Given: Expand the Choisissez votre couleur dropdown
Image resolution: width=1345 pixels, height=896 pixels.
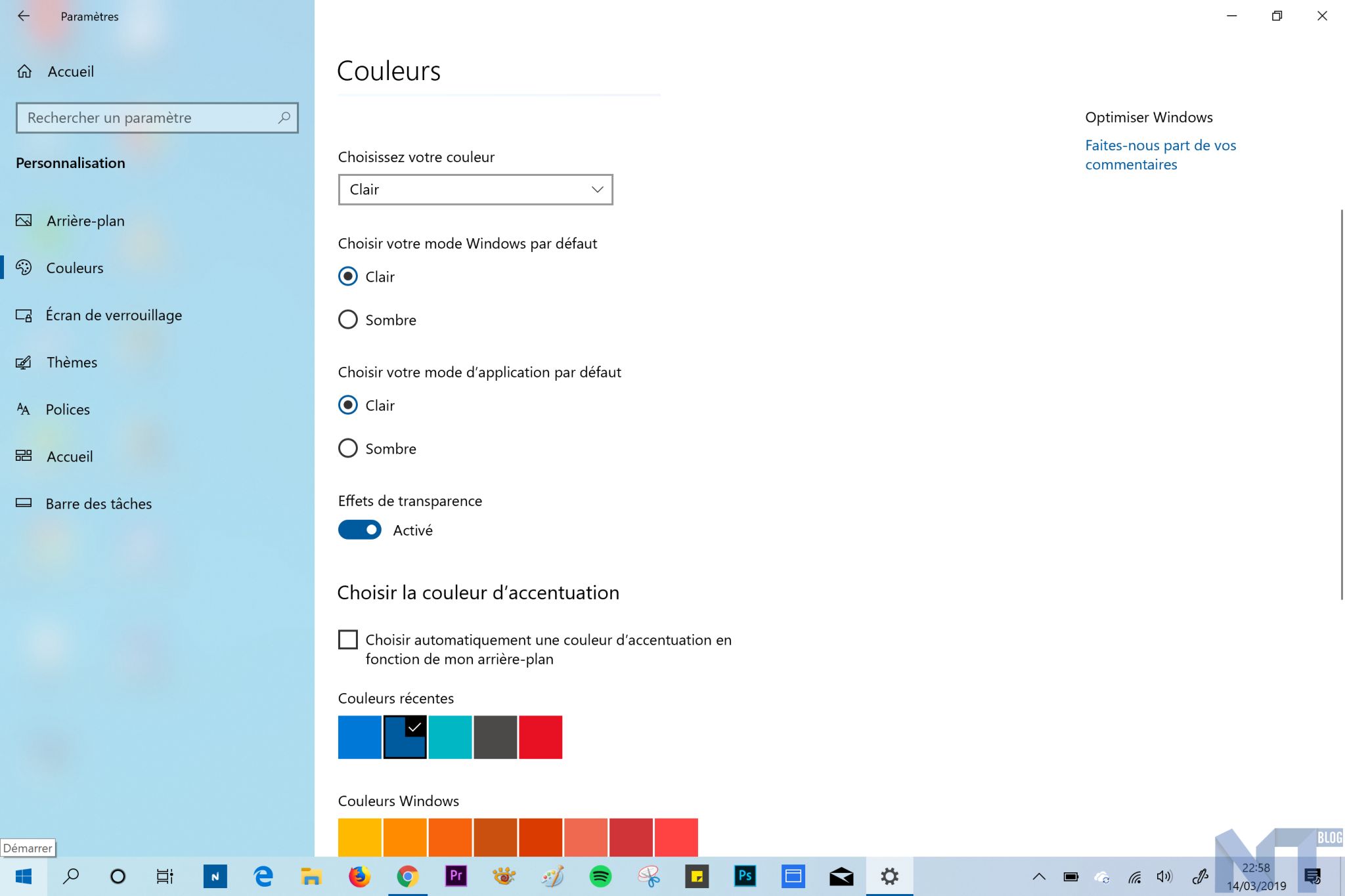Looking at the screenshot, I should (475, 190).
